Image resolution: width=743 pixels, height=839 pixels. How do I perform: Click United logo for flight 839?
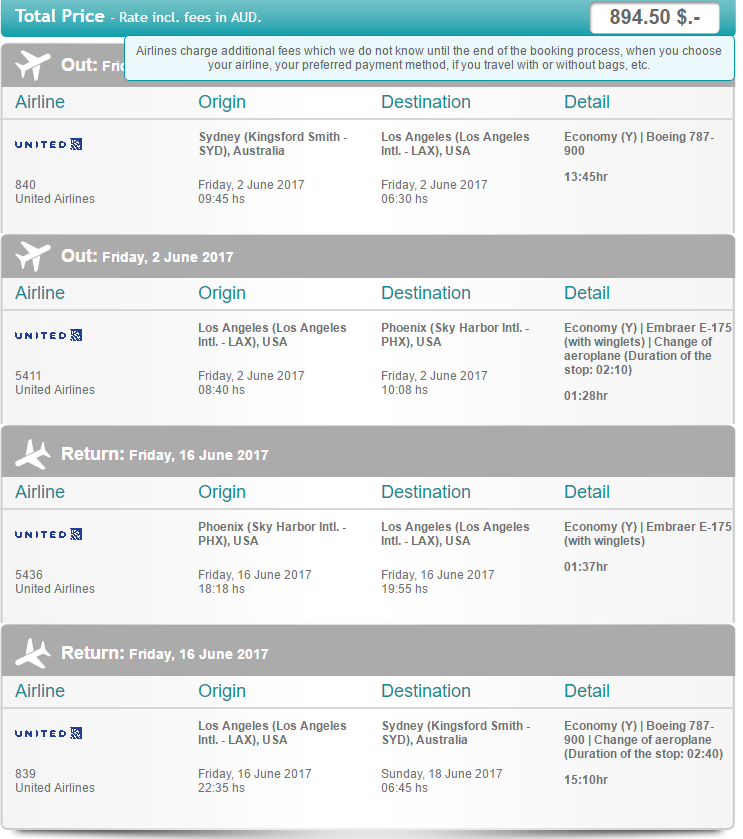coord(48,733)
